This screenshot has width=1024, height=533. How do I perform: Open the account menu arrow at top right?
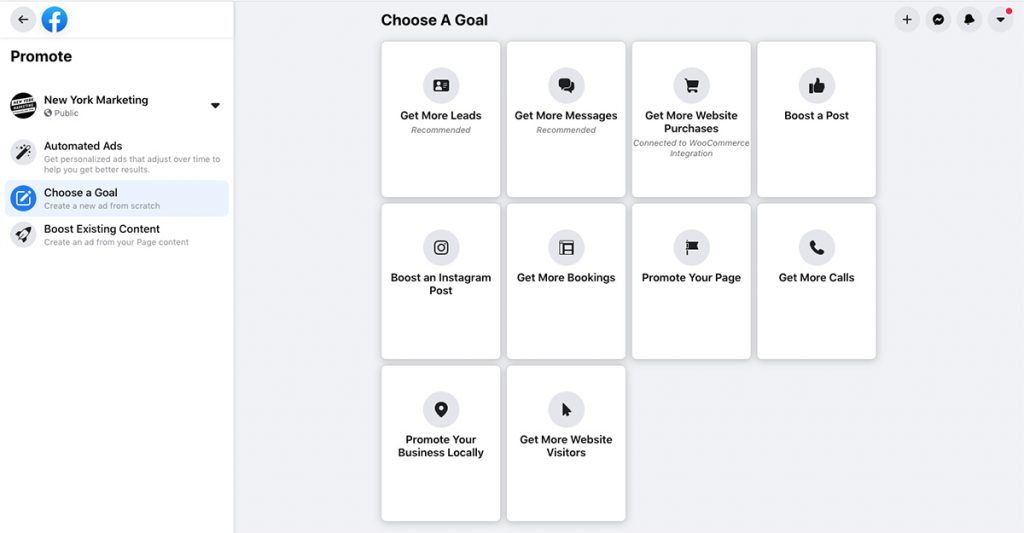click(1000, 20)
